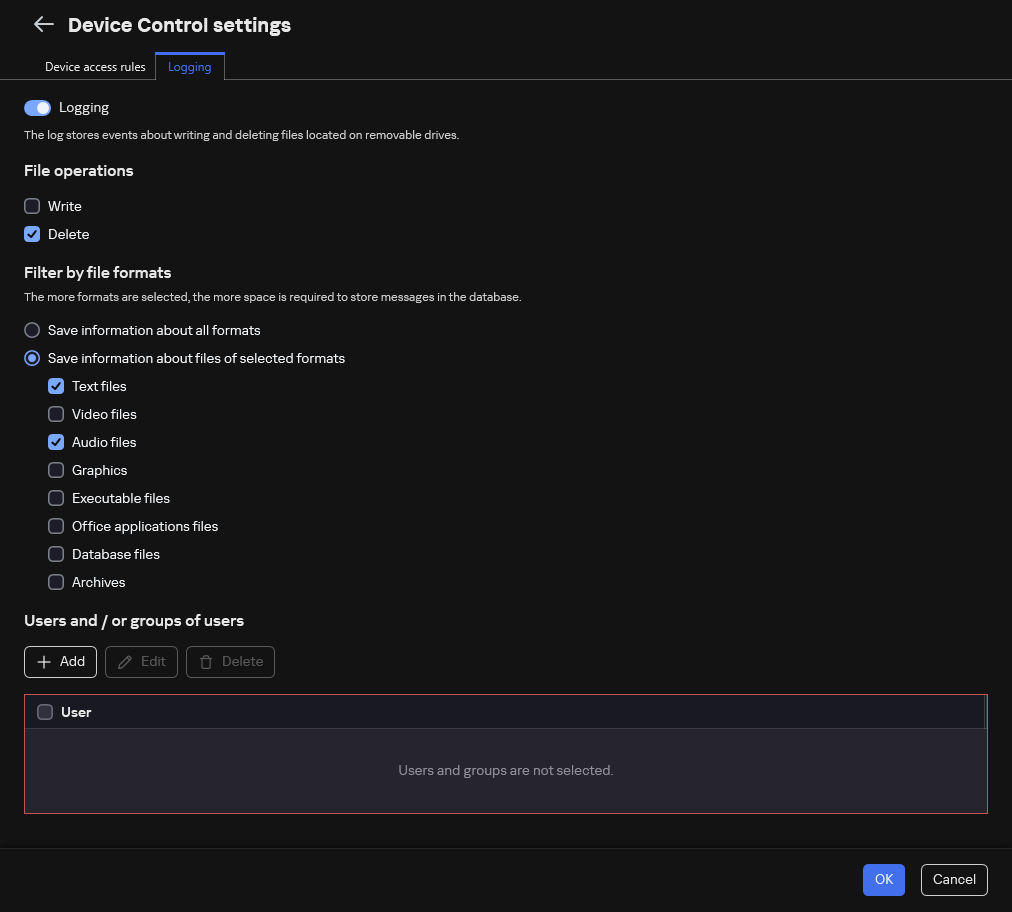Tick the Office applications files checkbox
Image resolution: width=1012 pixels, height=912 pixels.
56,526
